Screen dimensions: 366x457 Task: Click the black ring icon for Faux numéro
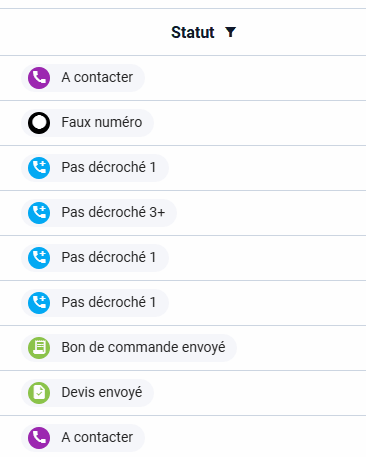point(39,123)
